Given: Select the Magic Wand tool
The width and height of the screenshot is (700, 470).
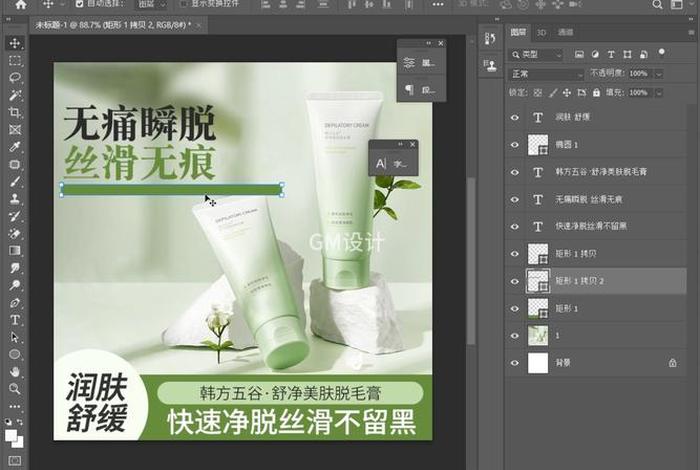Looking at the screenshot, I should click(15, 95).
